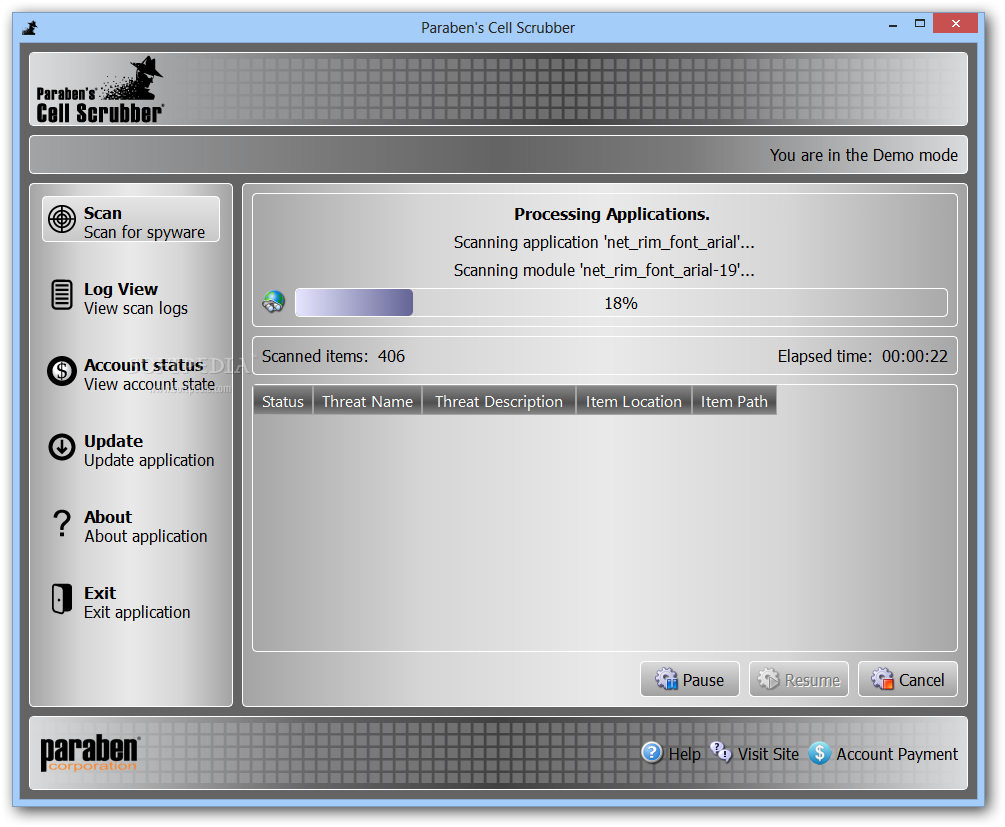Open the Visit Site link
This screenshot has width=1005, height=827.
pos(768,755)
